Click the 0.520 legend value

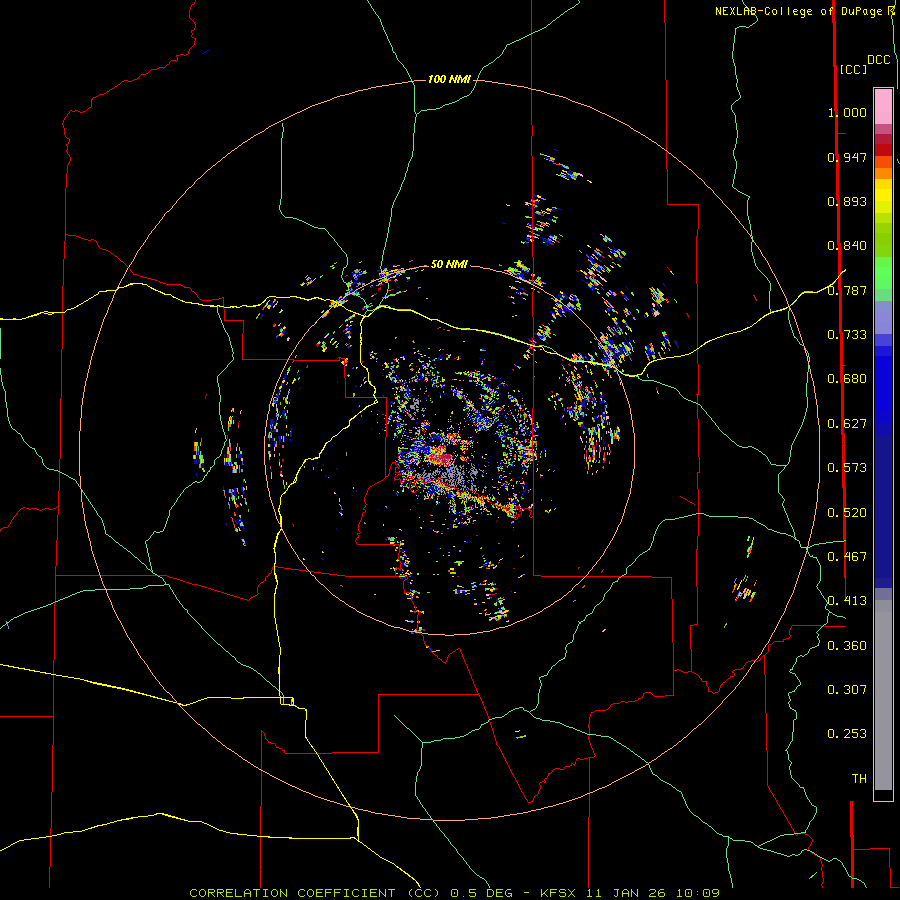pos(847,513)
